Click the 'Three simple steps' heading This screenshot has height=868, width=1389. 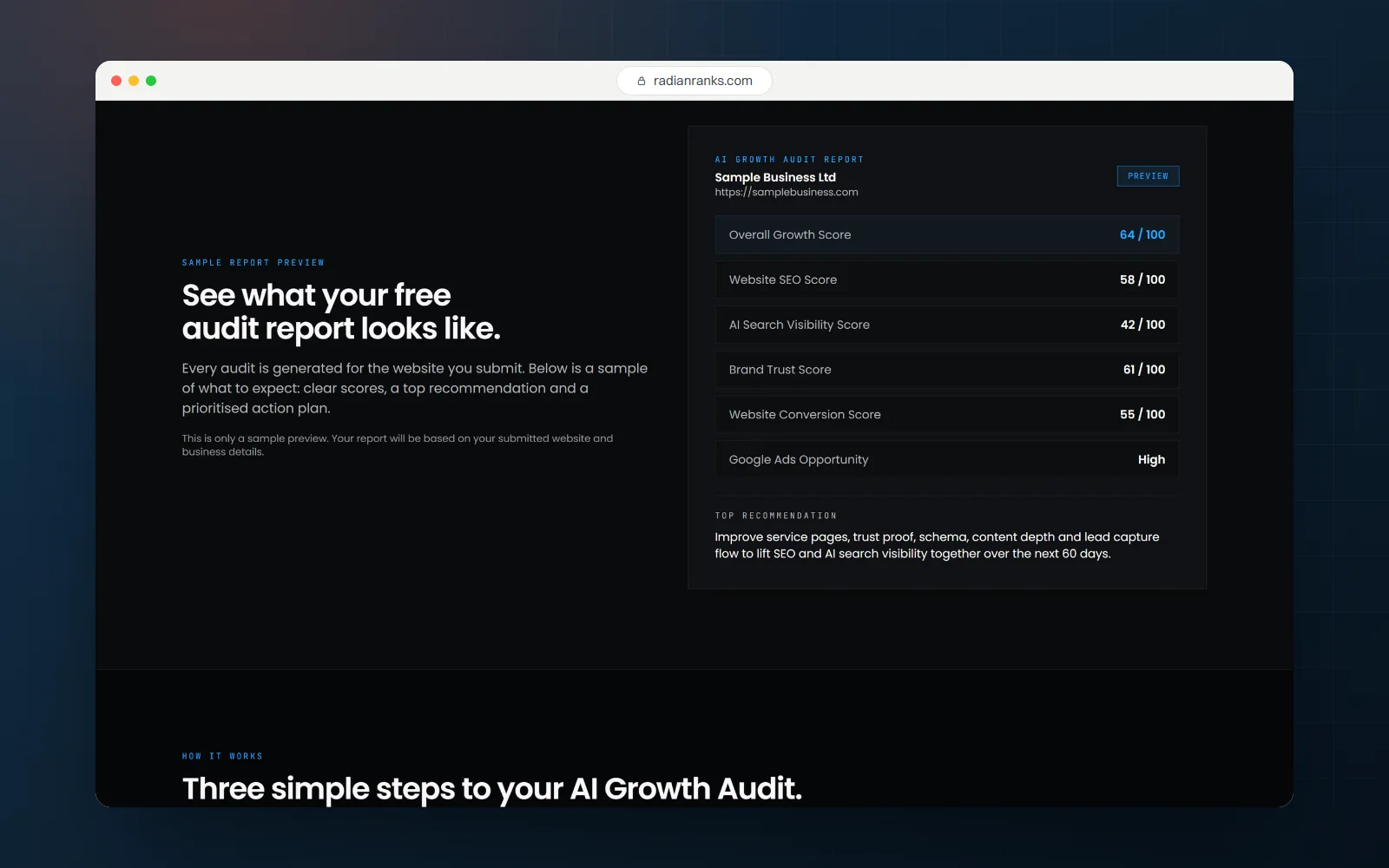click(492, 789)
